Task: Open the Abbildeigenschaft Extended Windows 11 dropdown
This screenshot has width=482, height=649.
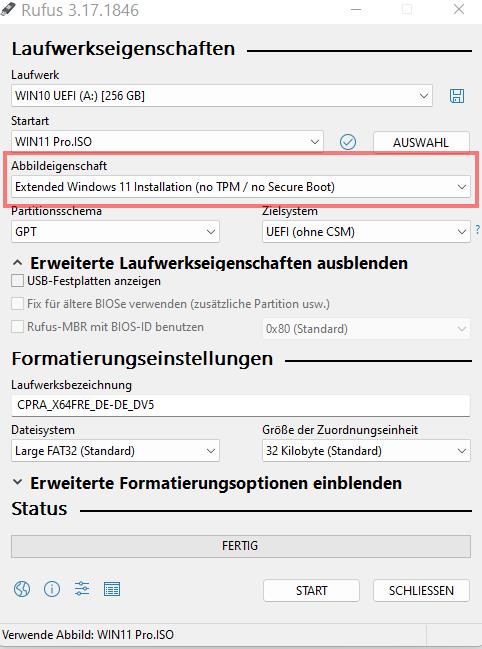Action: [x=241, y=187]
